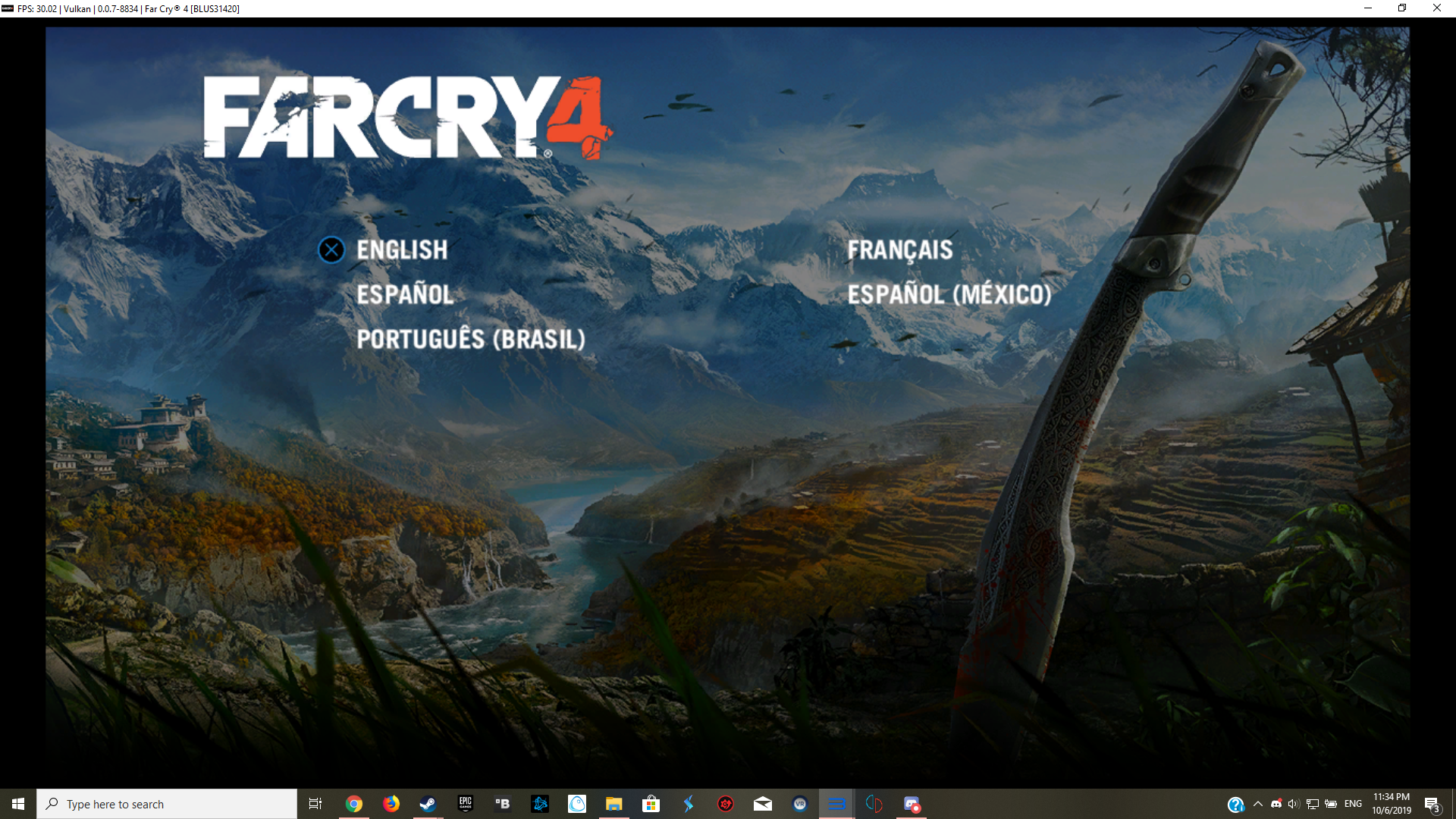1456x819 pixels.
Task: Launch Epic Games Launcher from taskbar
Action: click(466, 804)
